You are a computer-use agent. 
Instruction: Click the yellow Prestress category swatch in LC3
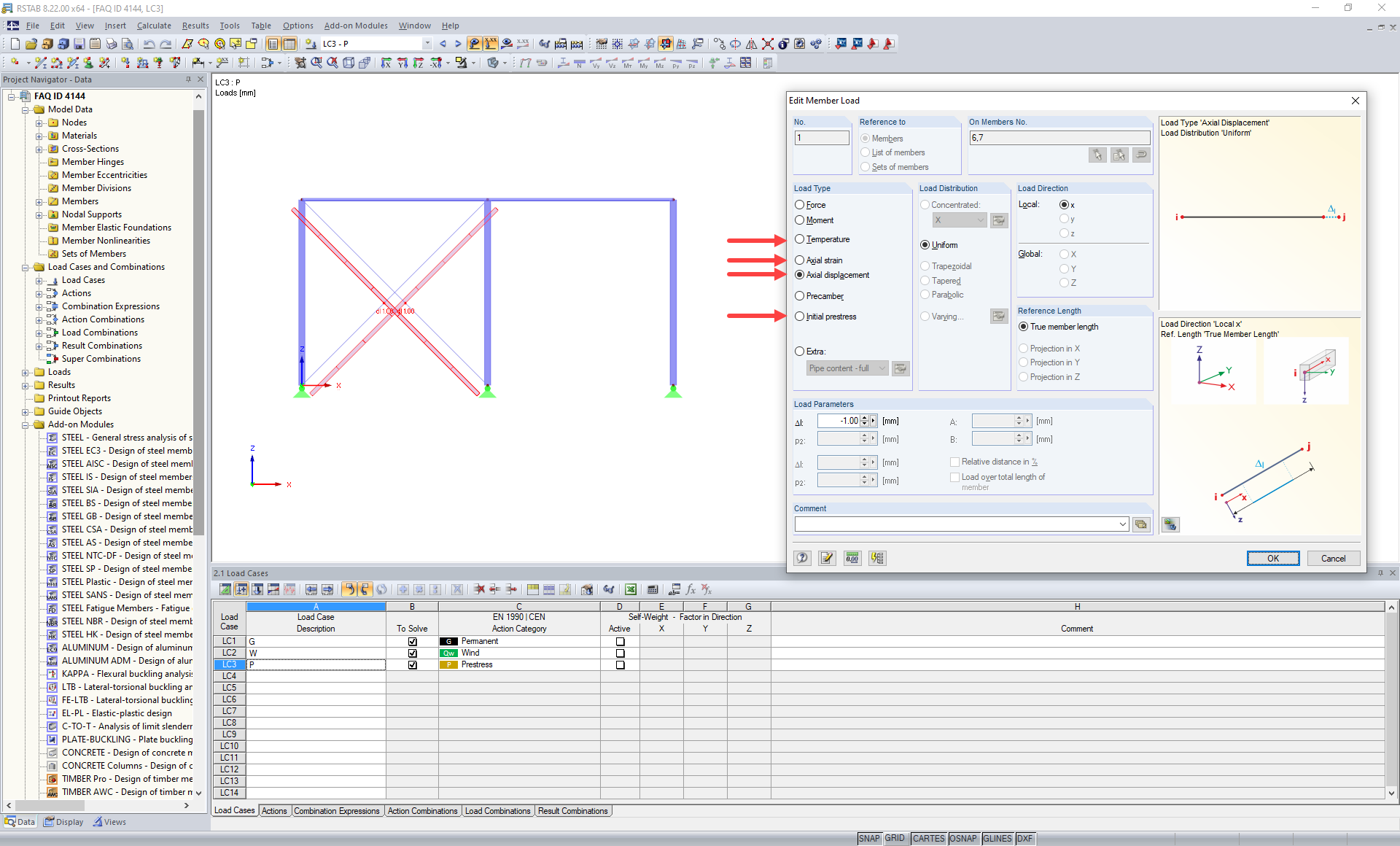(448, 665)
